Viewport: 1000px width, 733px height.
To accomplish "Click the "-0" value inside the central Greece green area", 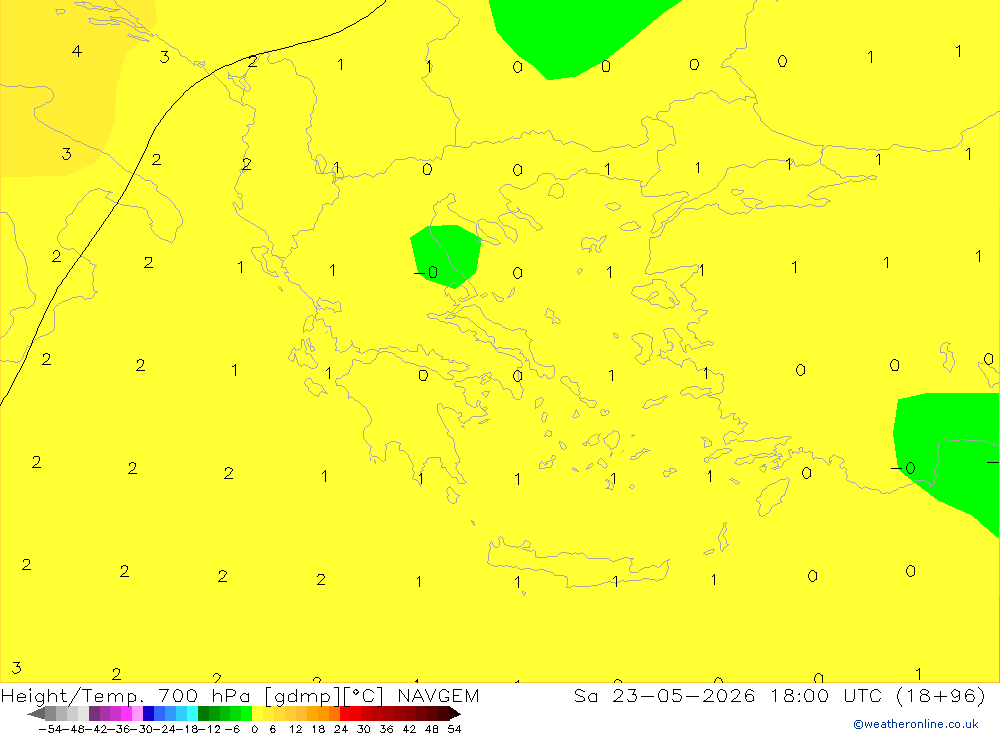I will point(427,273).
